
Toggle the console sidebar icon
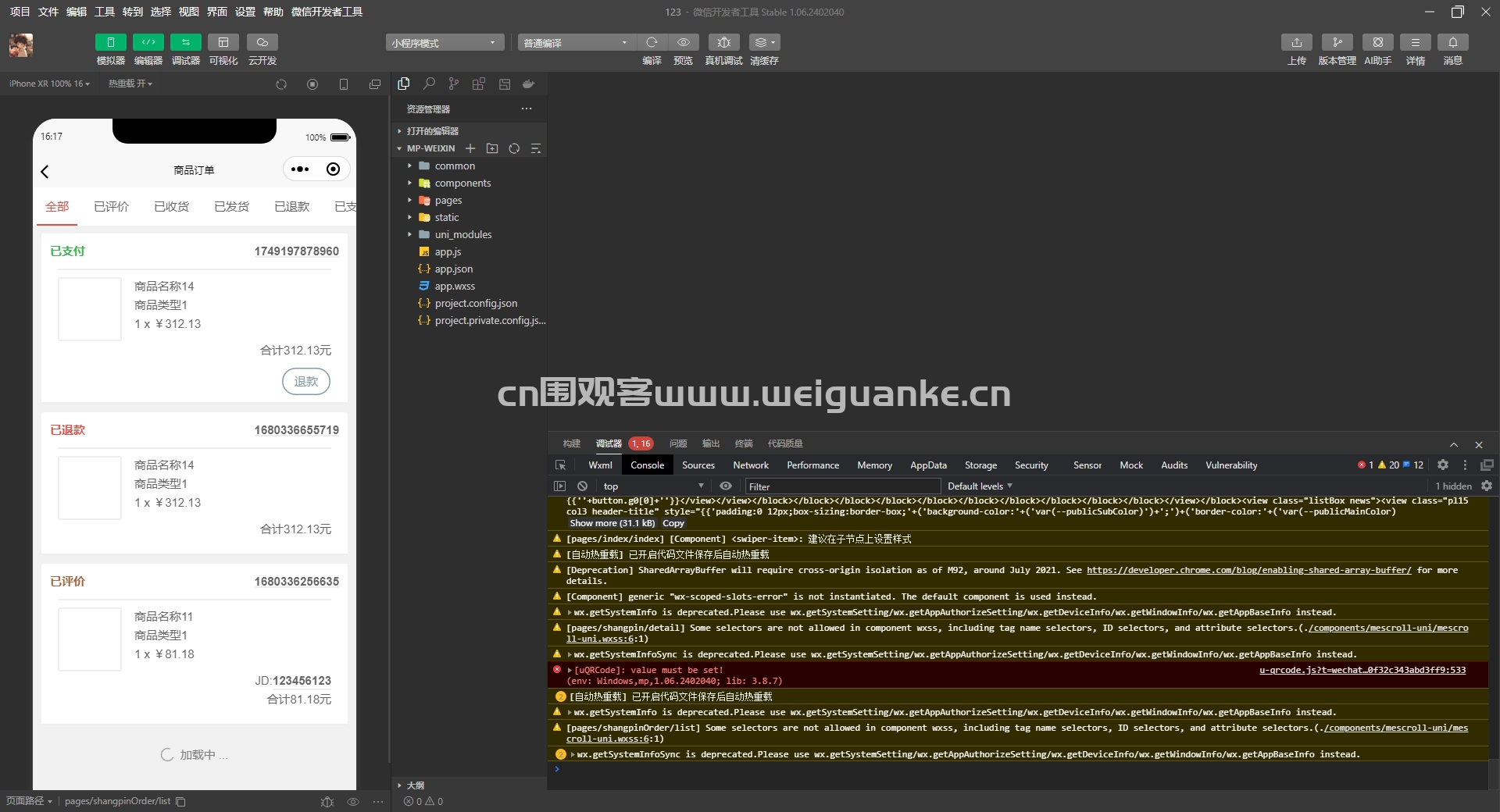(559, 486)
